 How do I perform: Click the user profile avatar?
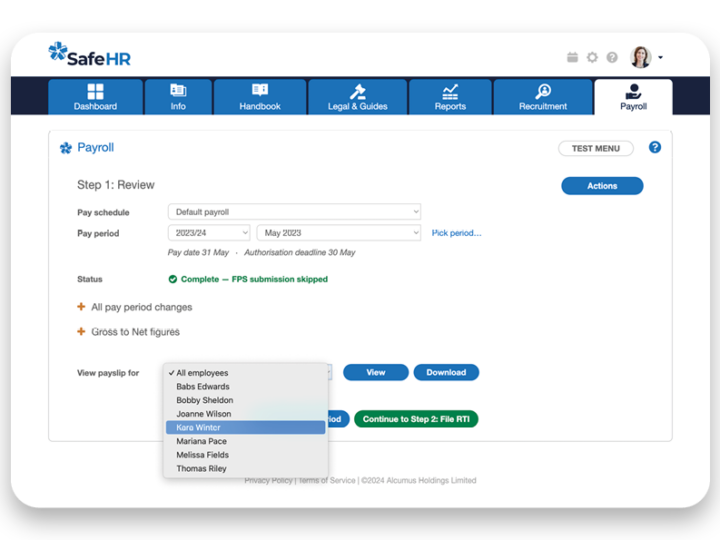641,57
